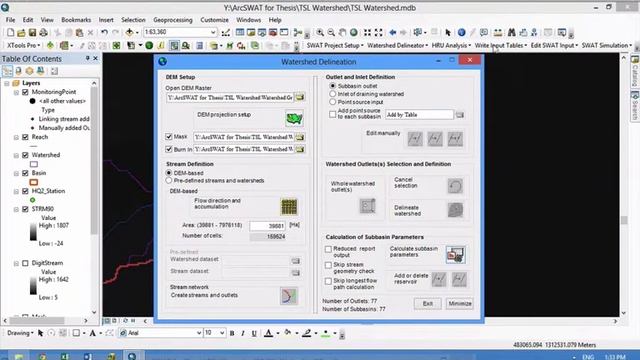Open the File menu
The image size is (640, 360).
point(10,20)
